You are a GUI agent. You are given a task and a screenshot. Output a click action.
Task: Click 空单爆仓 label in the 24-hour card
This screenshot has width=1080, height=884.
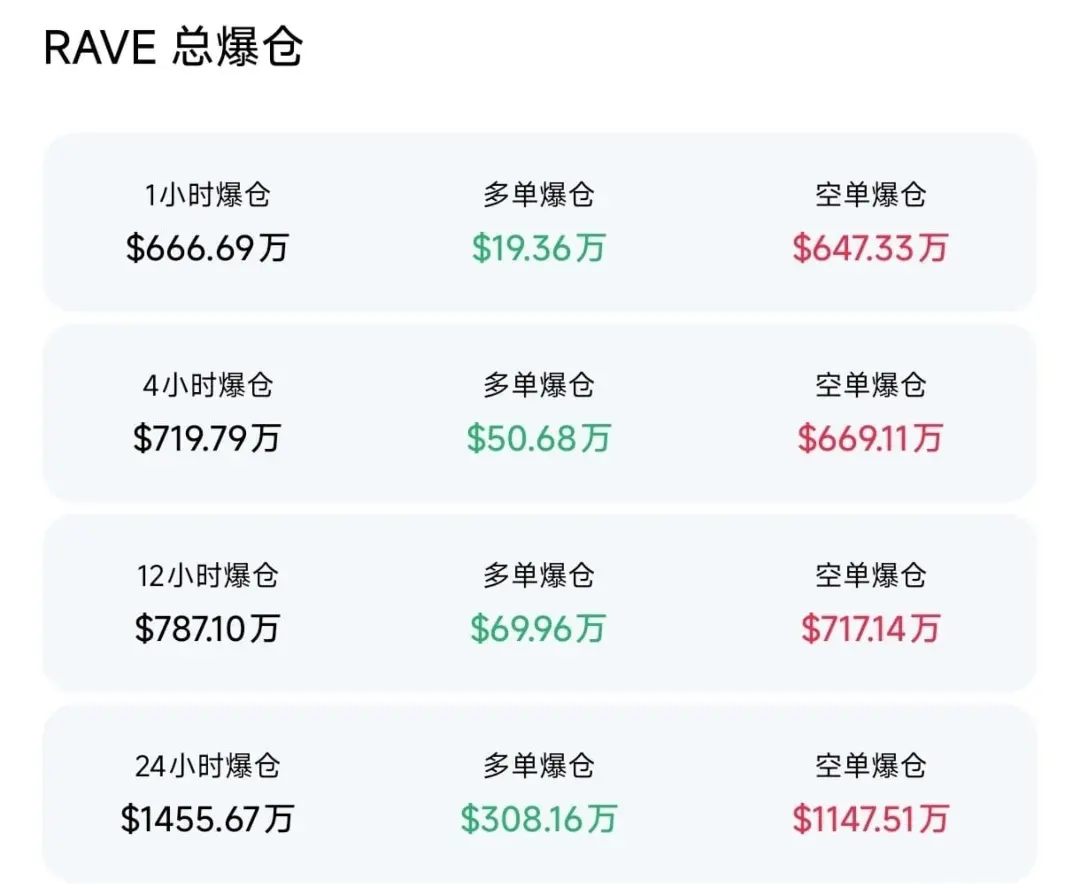870,766
